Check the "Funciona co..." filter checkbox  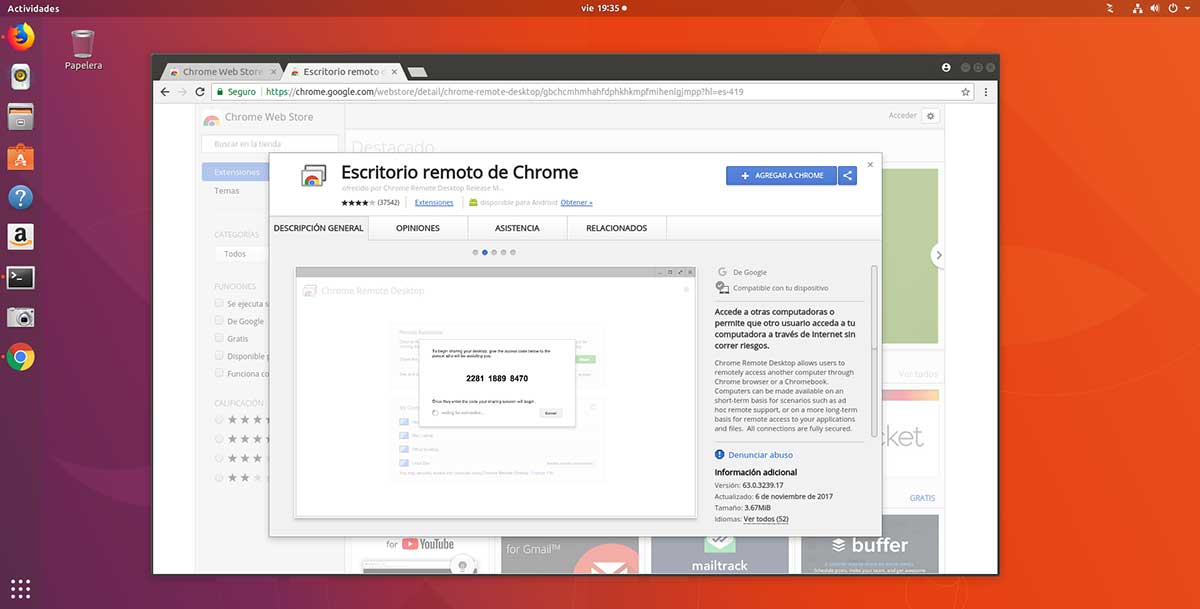(219, 373)
